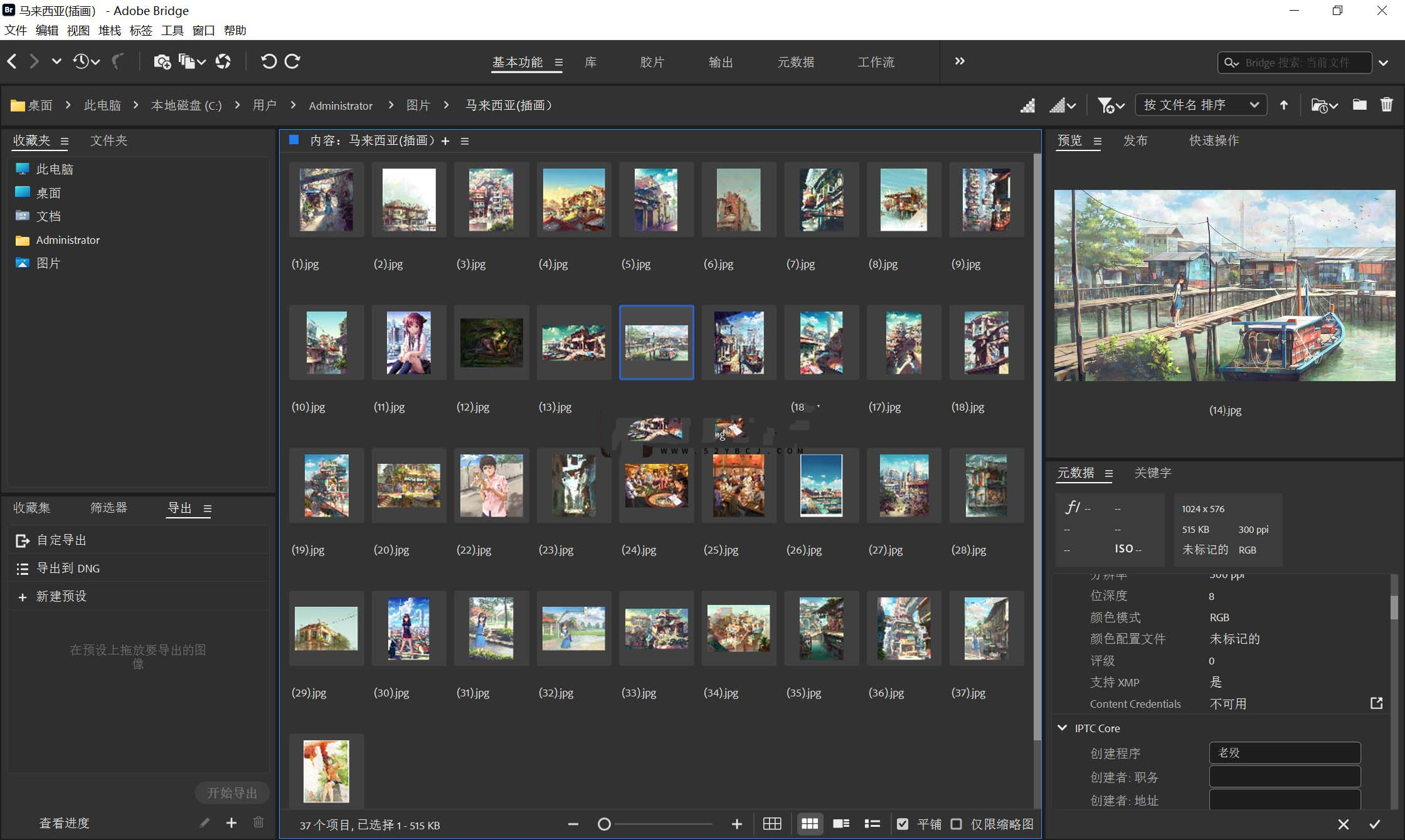1405x840 pixels.
Task: Navigate to 图片 in the breadcrumb path
Action: (418, 105)
